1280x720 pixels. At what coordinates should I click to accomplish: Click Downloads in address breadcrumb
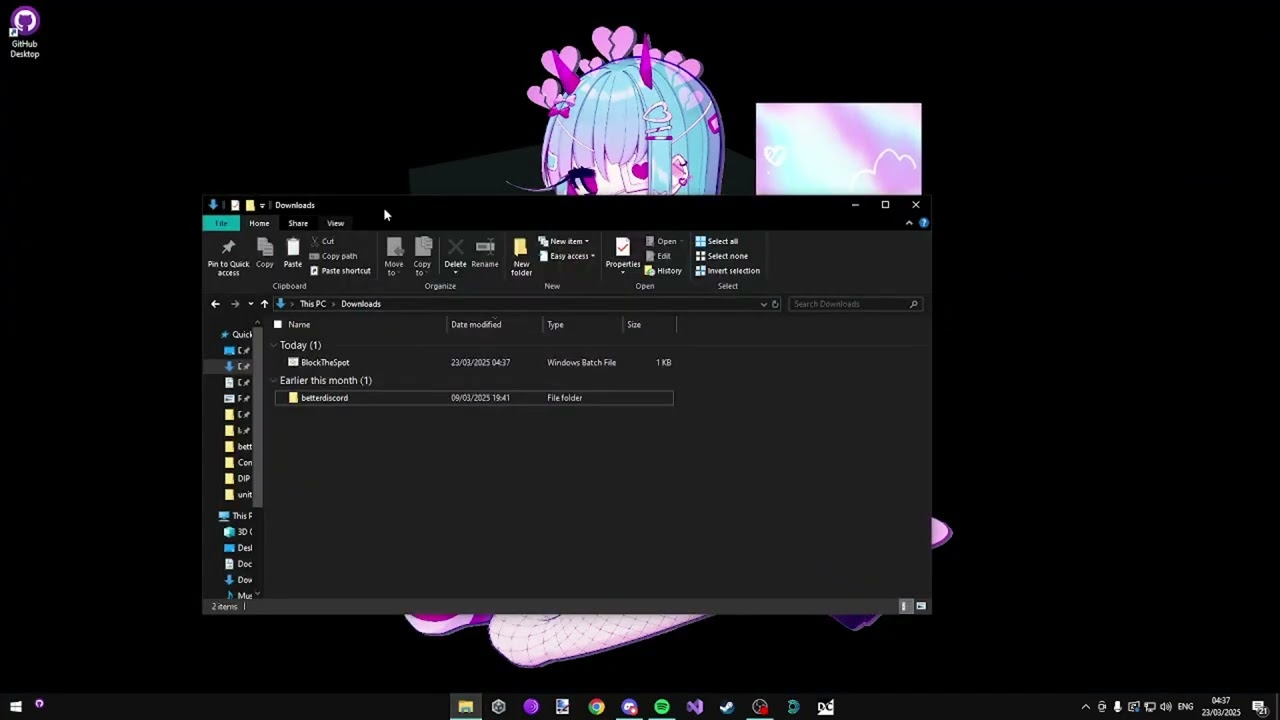point(361,304)
